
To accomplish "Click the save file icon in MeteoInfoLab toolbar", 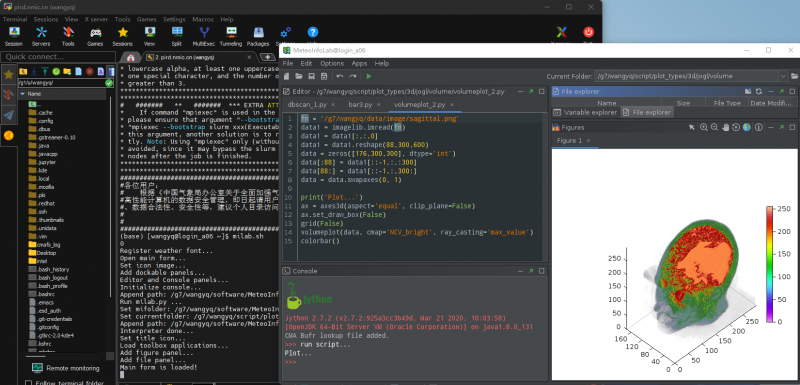I will coord(311,76).
